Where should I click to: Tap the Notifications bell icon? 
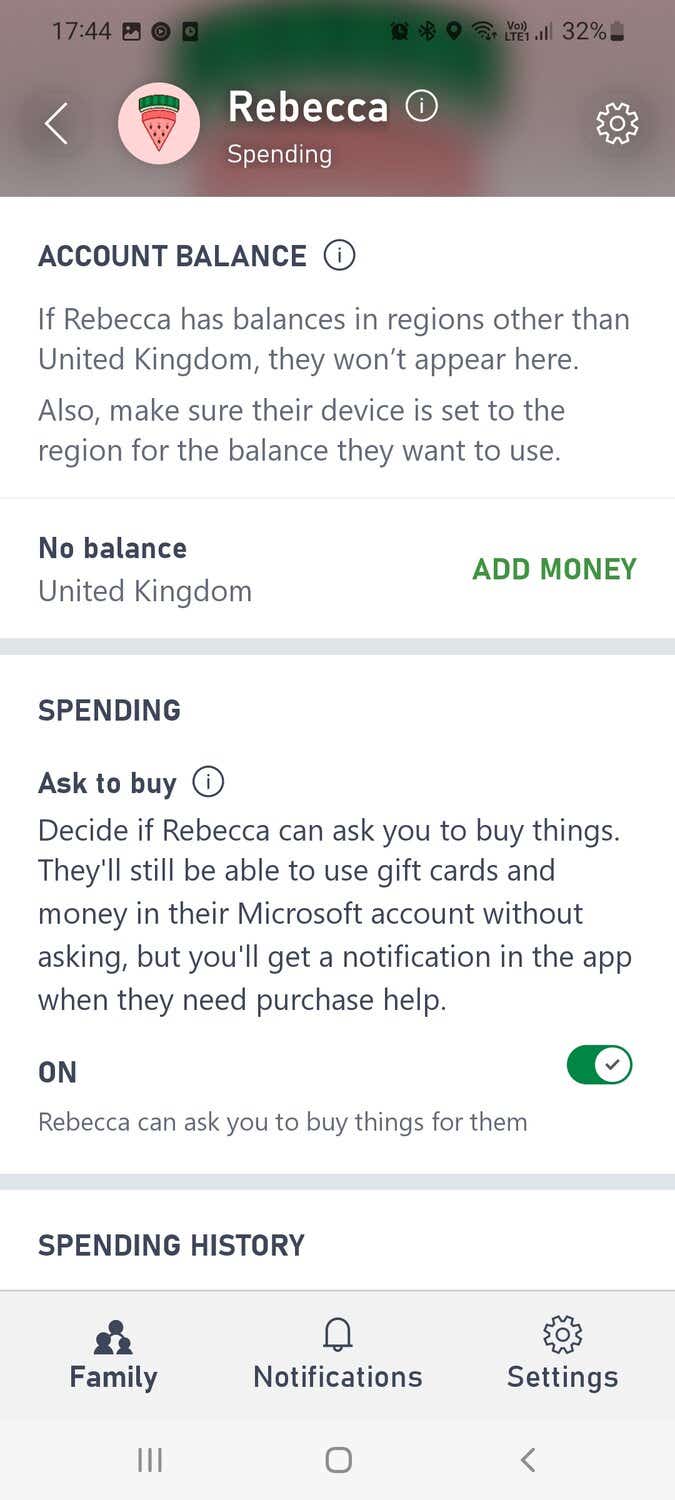[338, 1335]
